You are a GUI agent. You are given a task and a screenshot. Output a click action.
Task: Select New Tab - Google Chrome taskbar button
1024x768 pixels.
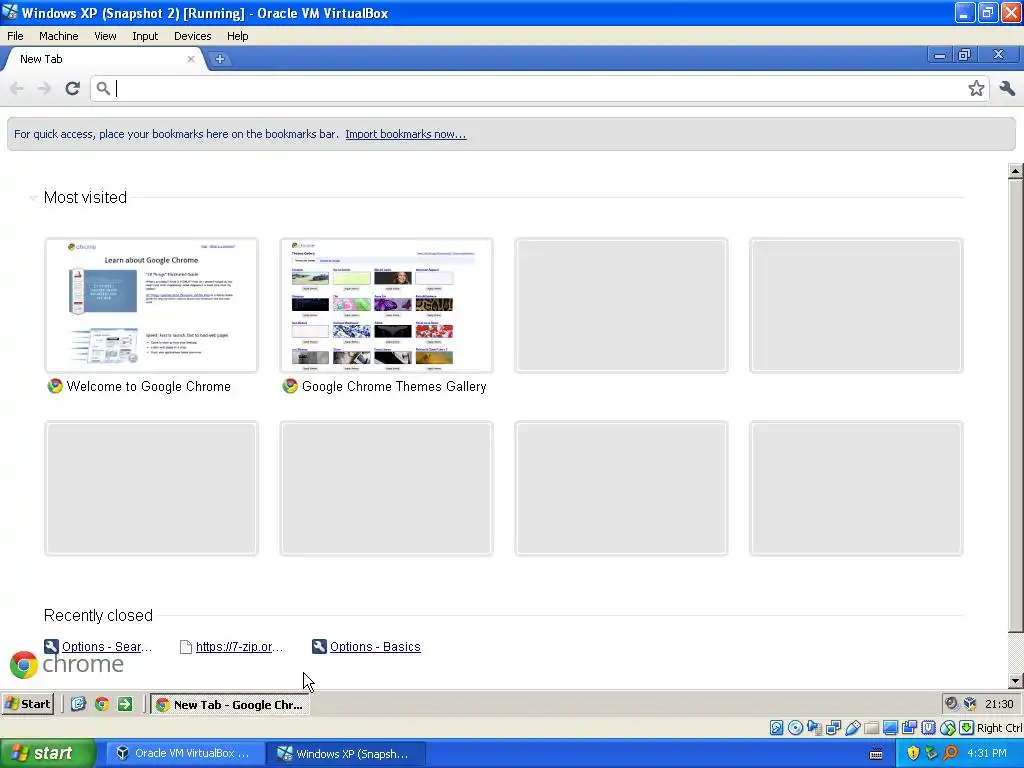[x=230, y=704]
